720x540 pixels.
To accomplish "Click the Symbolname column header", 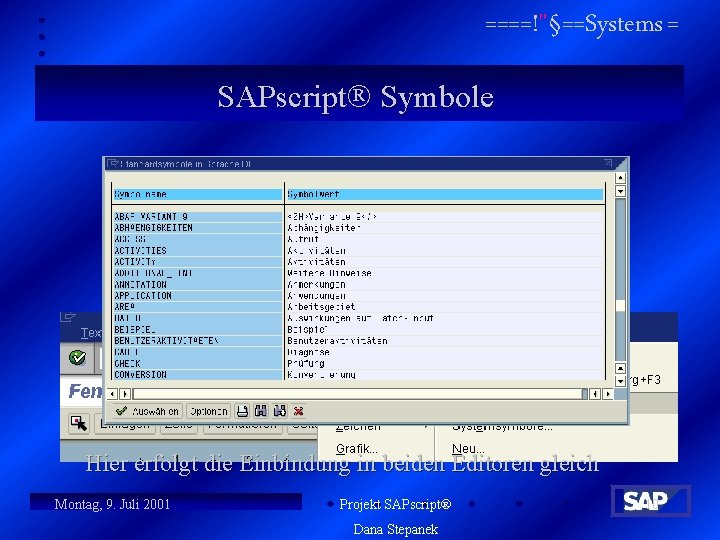I will (x=197, y=194).
